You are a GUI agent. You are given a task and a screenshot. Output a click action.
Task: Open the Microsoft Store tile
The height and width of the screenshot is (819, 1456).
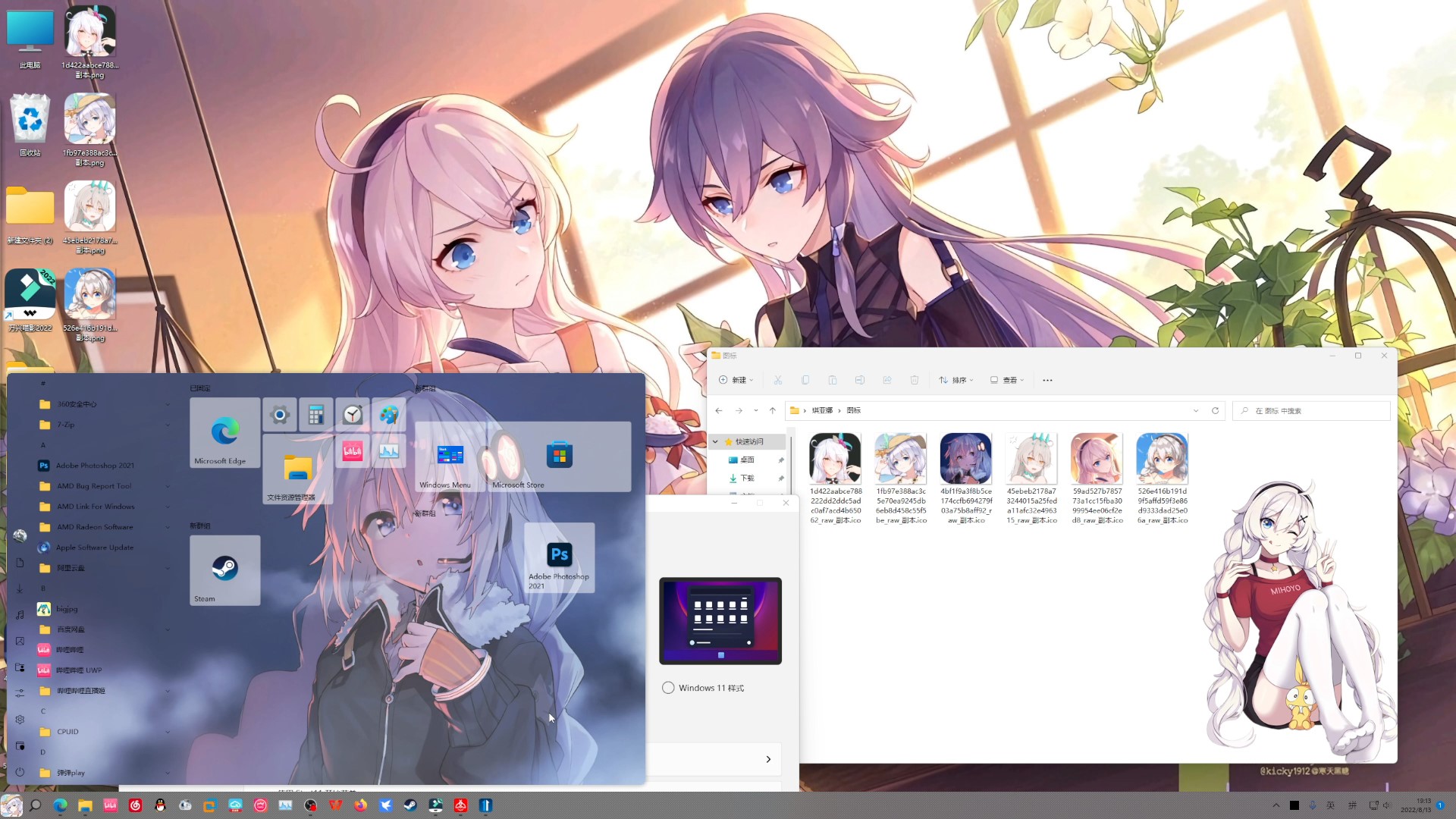pyautogui.click(x=559, y=456)
